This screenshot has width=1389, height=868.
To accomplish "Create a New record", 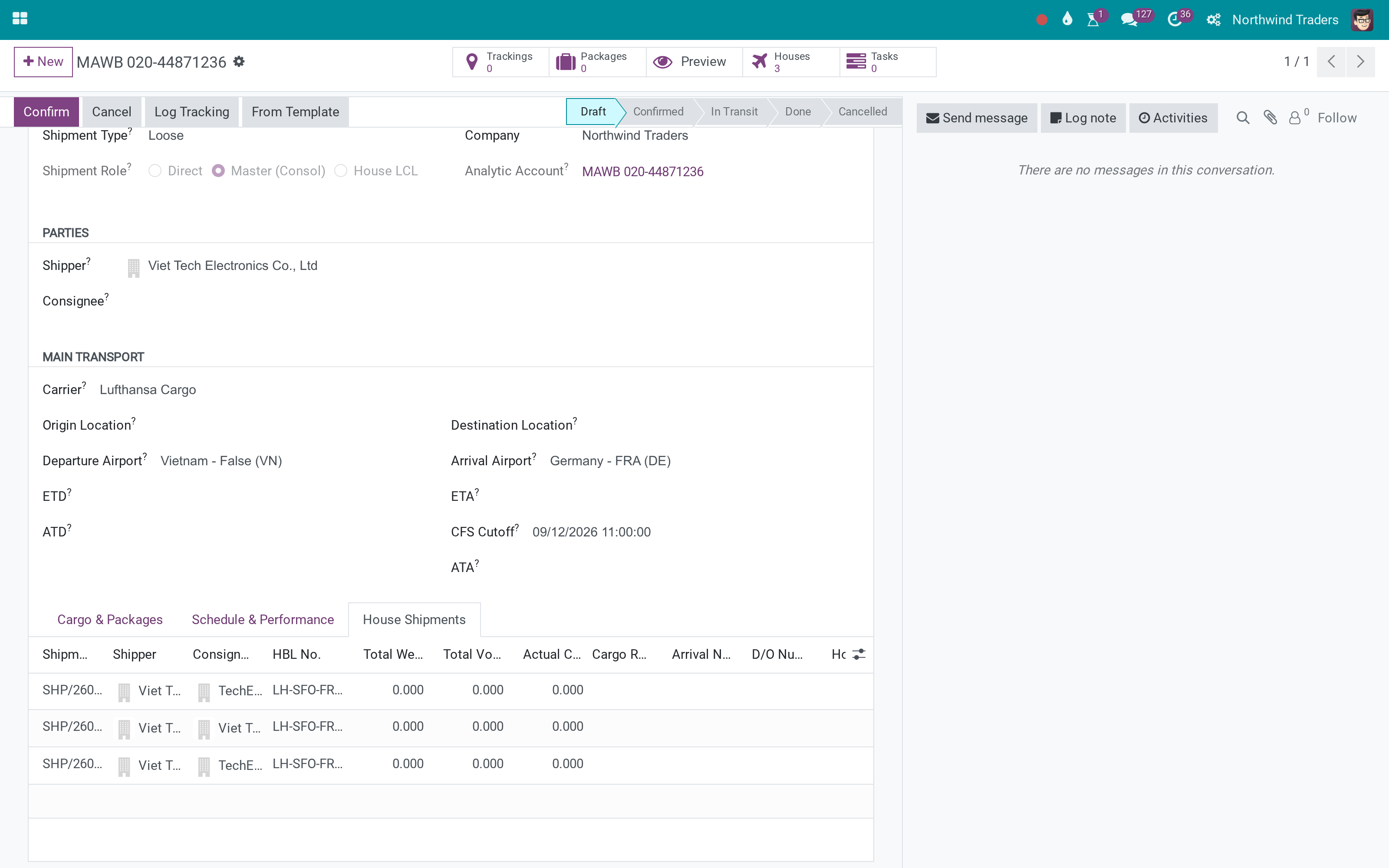I will tap(43, 62).
